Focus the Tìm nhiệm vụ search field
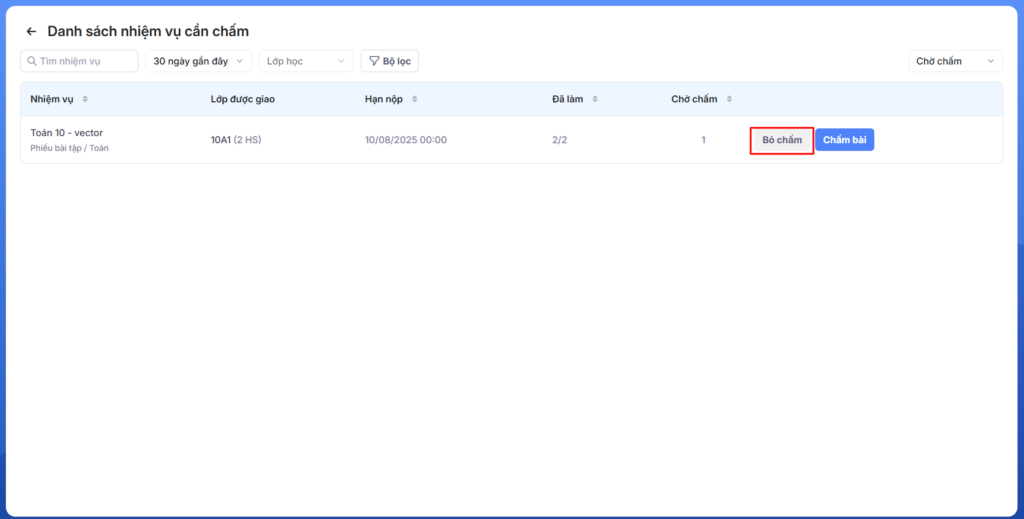 click(85, 61)
